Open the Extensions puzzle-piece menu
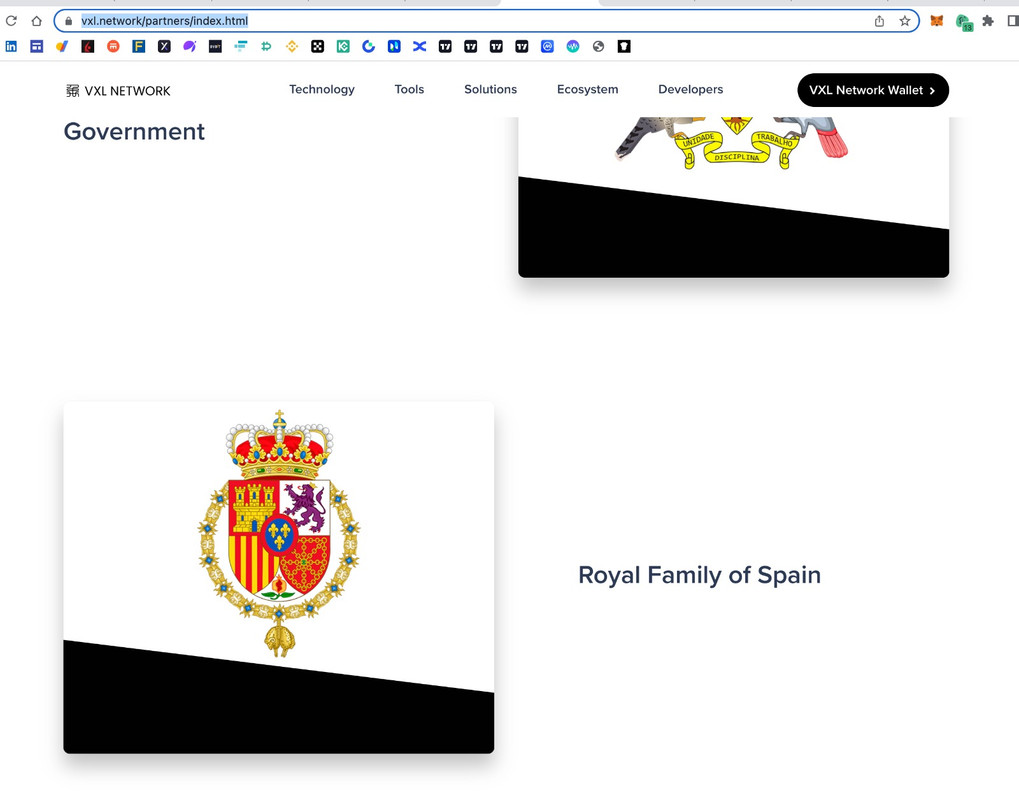The width and height of the screenshot is (1019, 800). [988, 21]
